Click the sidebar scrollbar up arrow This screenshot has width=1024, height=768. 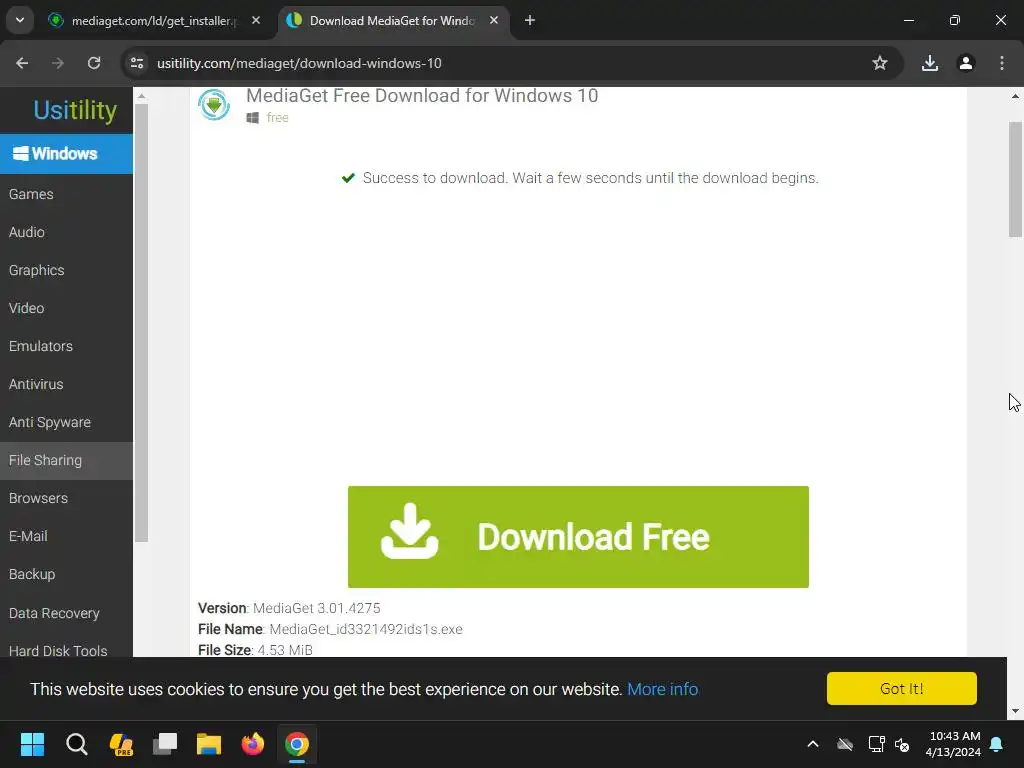(141, 97)
